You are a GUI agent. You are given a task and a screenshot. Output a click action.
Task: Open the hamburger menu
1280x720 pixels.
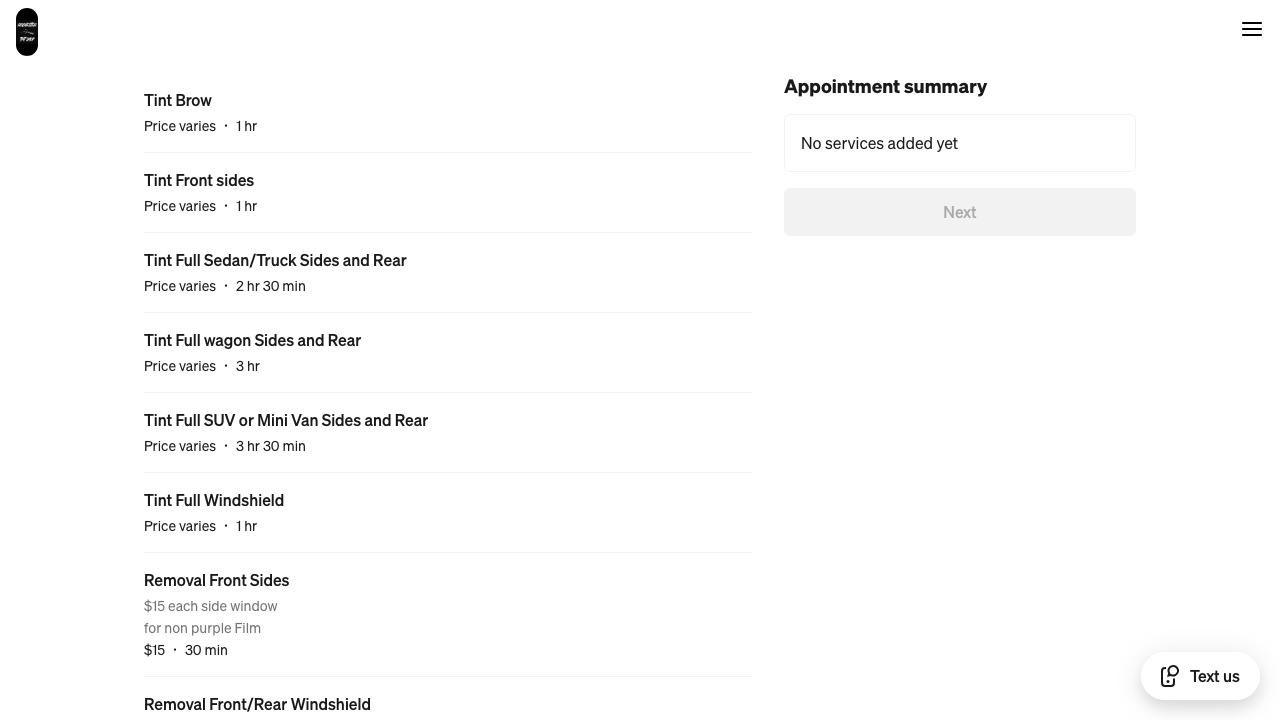tap(1251, 30)
